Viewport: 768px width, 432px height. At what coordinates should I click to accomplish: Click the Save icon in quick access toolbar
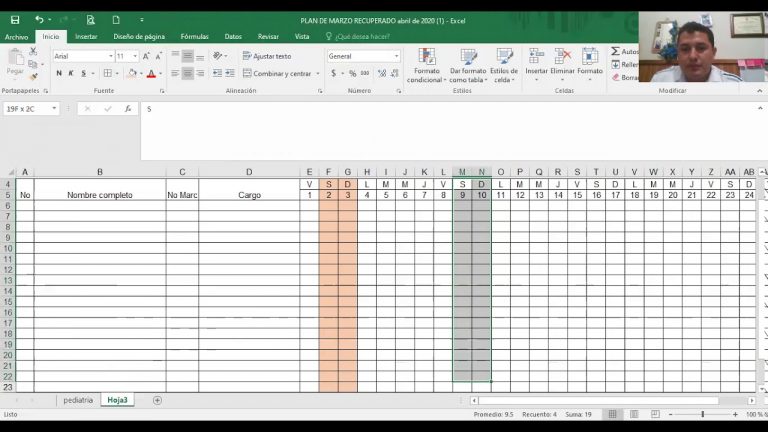pos(15,20)
